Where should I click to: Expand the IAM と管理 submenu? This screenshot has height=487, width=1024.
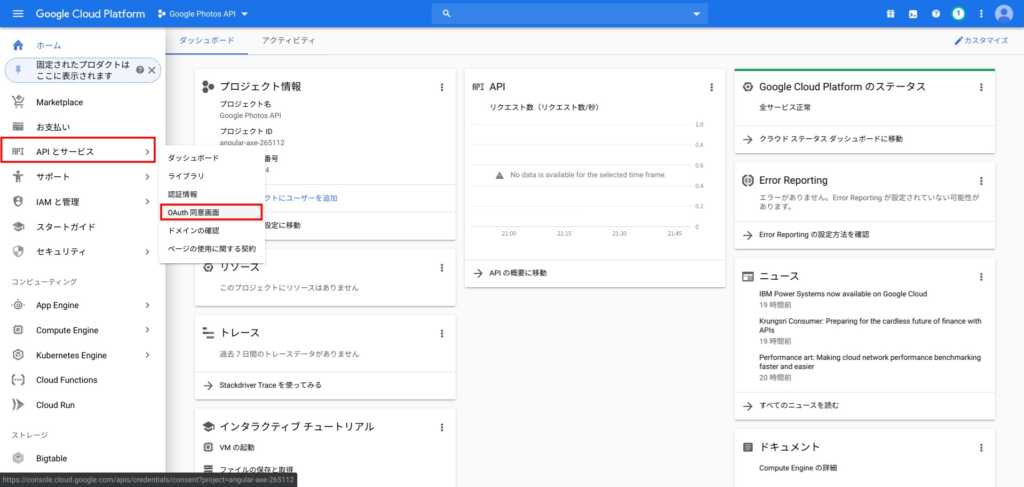coord(147,202)
